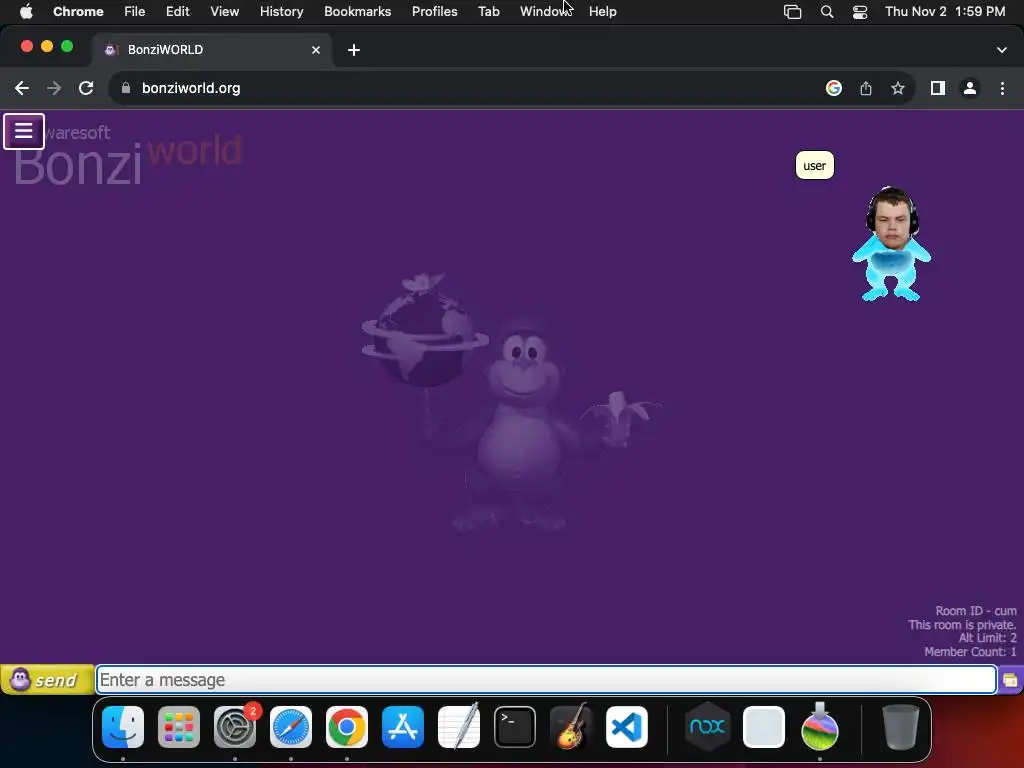Open System Settings from the Dock
Image resolution: width=1024 pixels, height=768 pixels.
point(235,727)
